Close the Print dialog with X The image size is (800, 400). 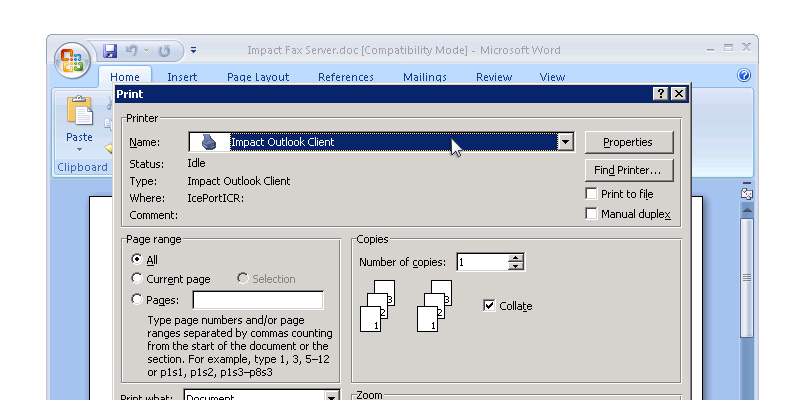(679, 93)
